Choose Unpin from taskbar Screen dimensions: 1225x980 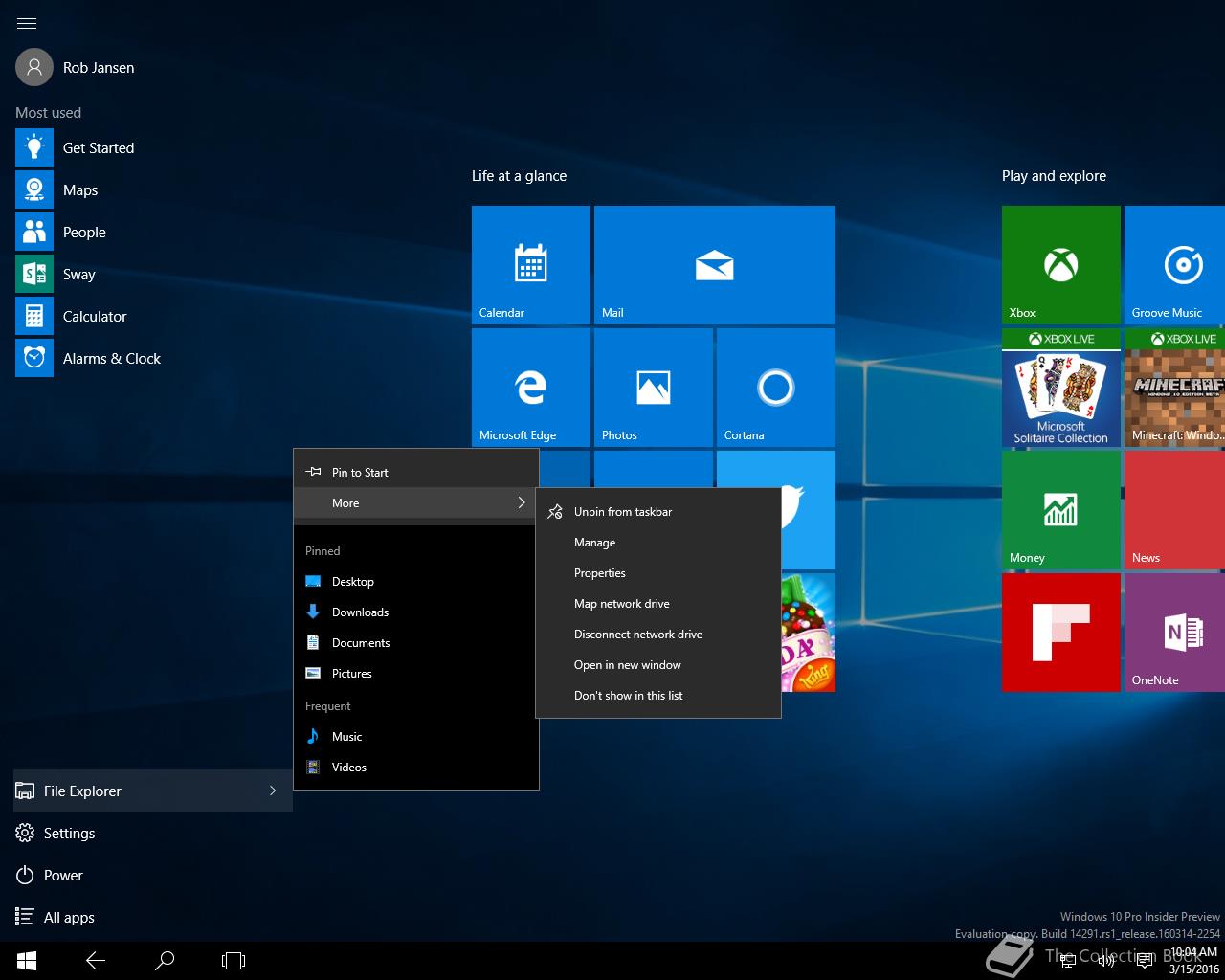coord(658,512)
